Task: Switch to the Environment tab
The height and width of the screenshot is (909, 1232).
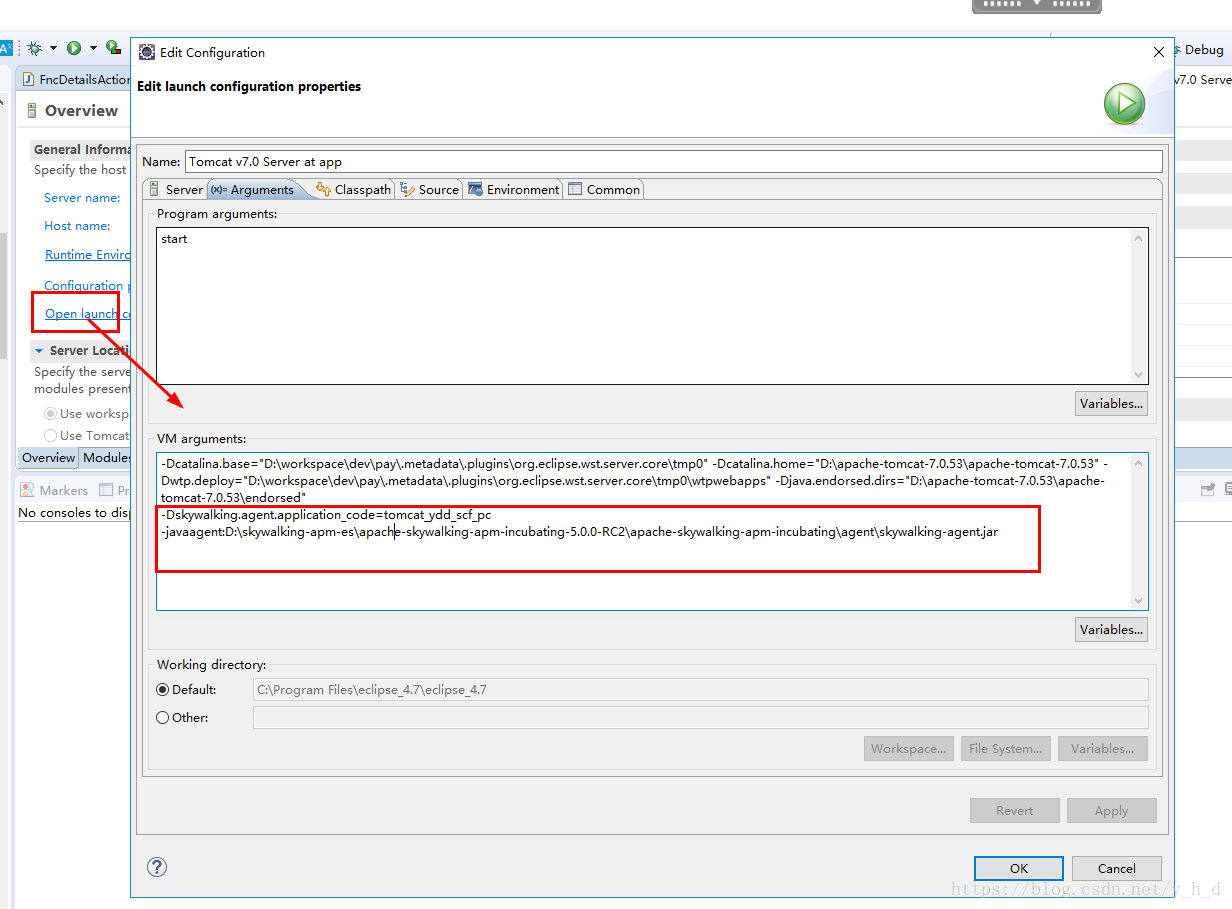Action: pyautogui.click(x=513, y=189)
